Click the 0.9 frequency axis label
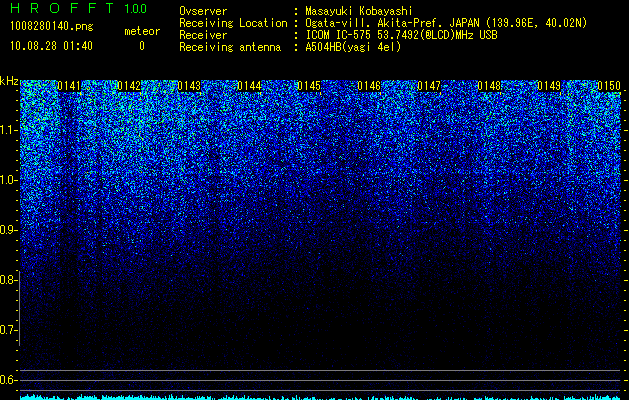The width and height of the screenshot is (629, 400). (x=6, y=230)
